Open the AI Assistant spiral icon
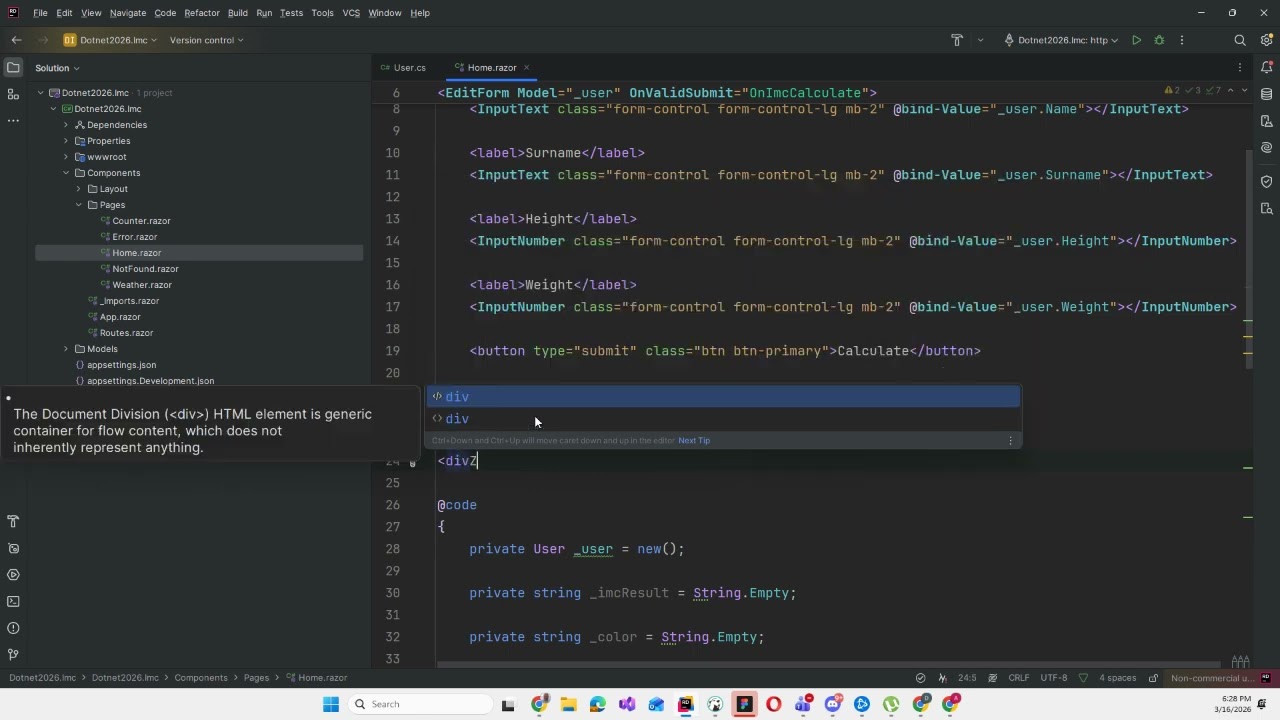Viewport: 1280px width, 720px height. [x=1267, y=147]
